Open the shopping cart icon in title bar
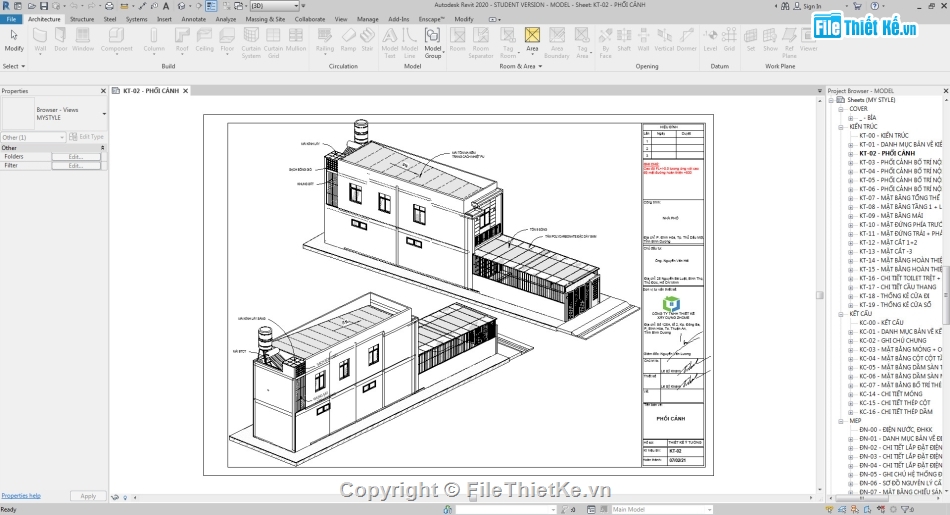The height and width of the screenshot is (515, 950). click(857, 6)
